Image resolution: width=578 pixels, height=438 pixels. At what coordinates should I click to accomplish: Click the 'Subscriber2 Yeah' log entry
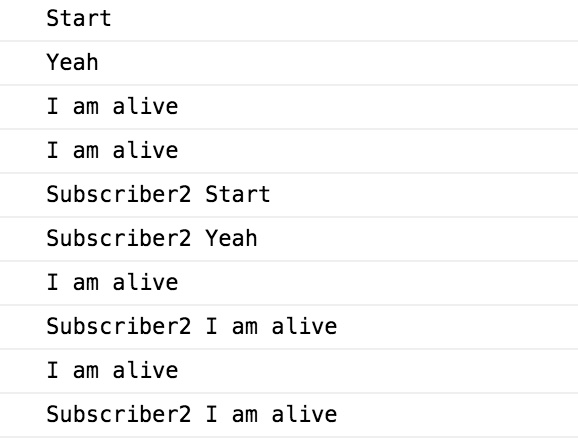pyautogui.click(x=289, y=239)
